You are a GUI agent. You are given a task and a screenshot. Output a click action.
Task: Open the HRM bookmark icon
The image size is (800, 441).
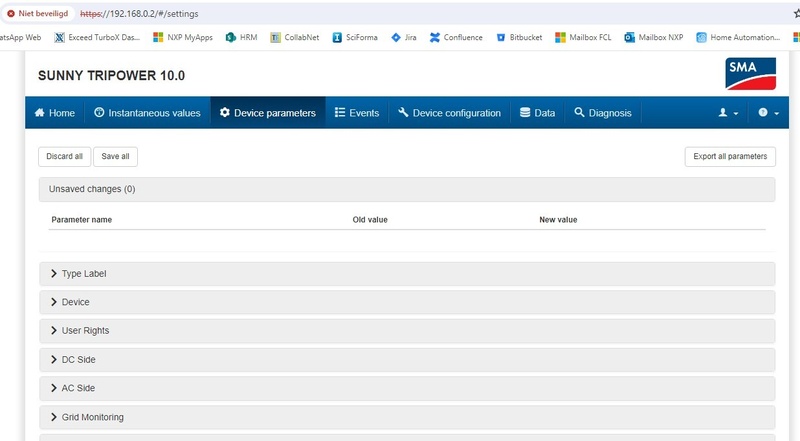[231, 37]
